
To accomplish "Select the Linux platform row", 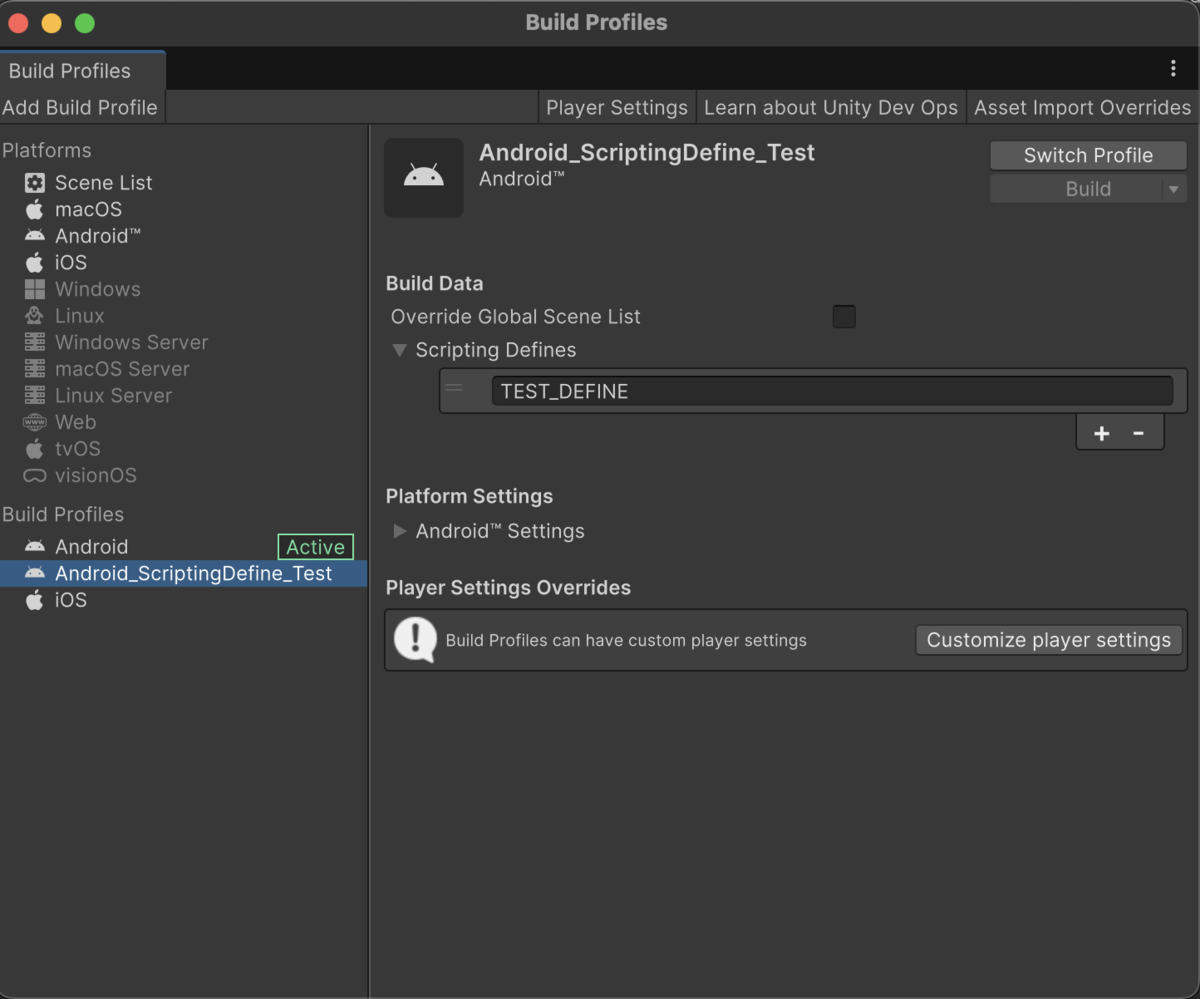I will 184,316.
